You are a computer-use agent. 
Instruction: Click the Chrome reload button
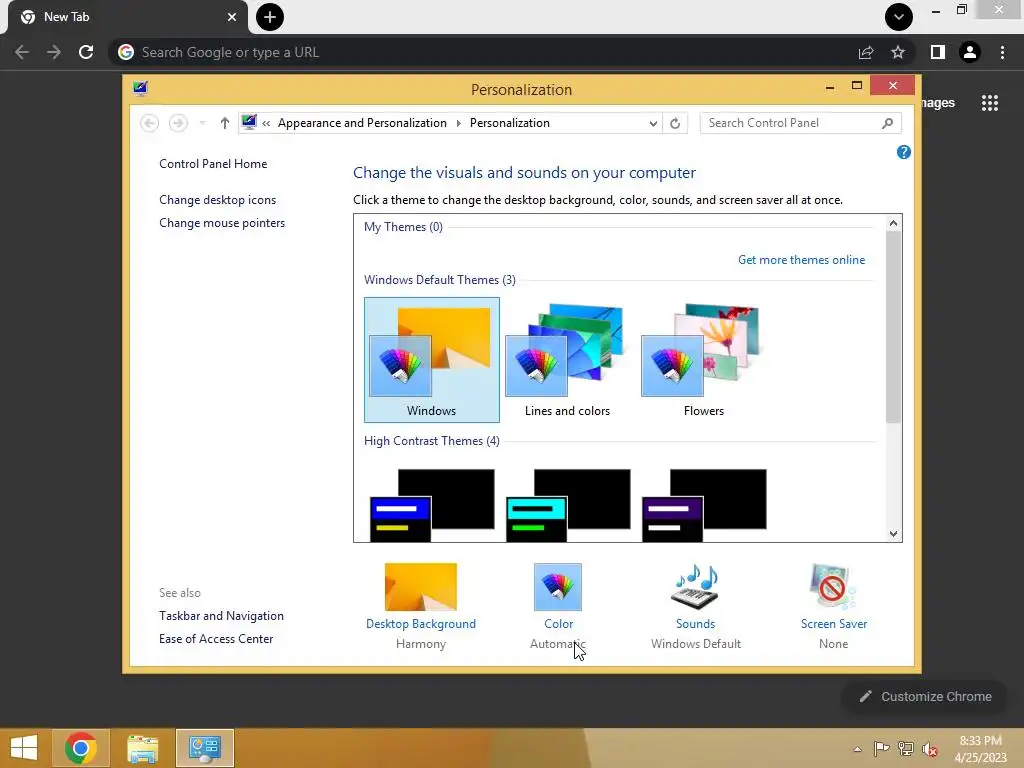tap(86, 52)
